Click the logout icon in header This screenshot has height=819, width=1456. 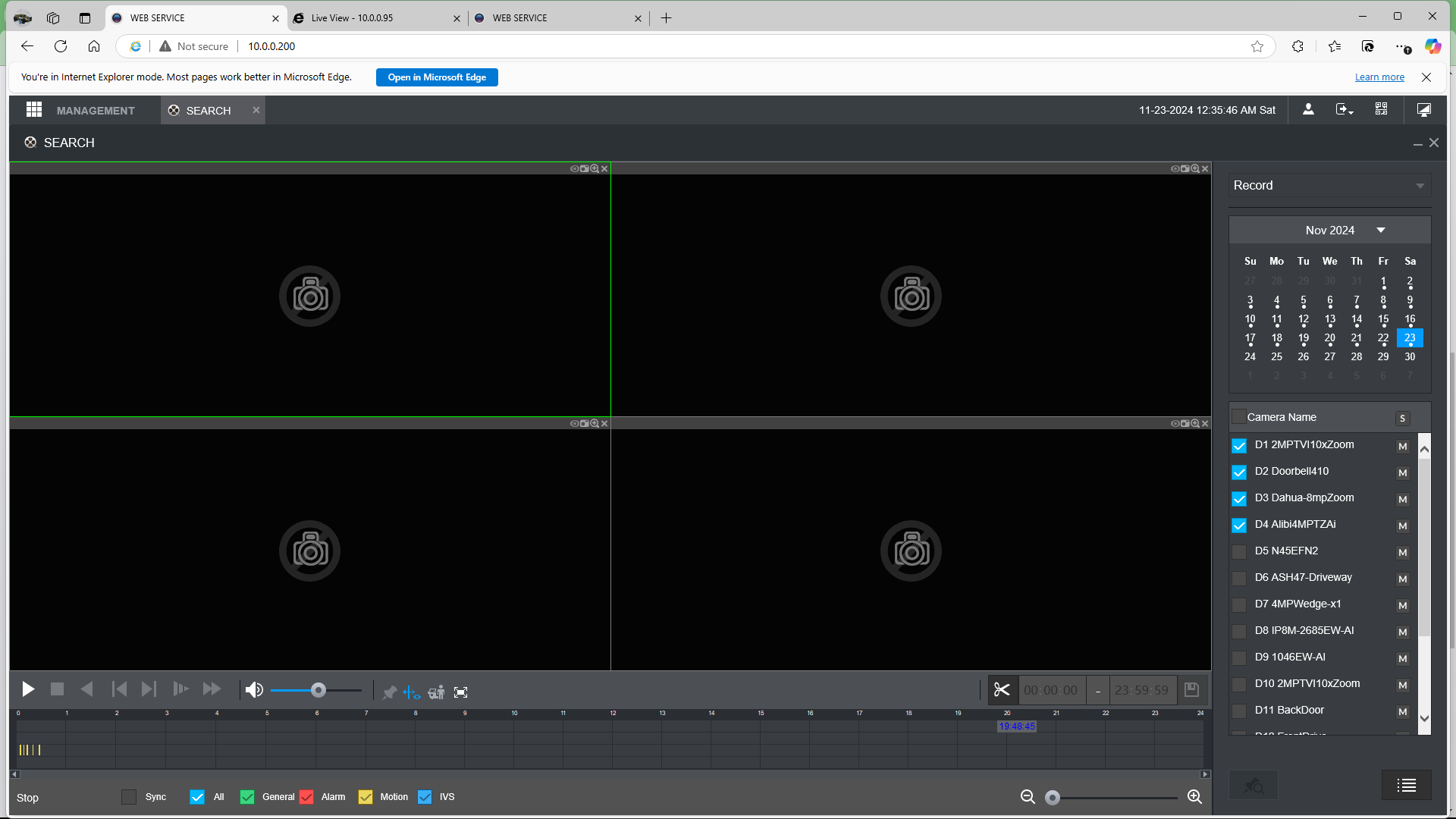(1345, 109)
